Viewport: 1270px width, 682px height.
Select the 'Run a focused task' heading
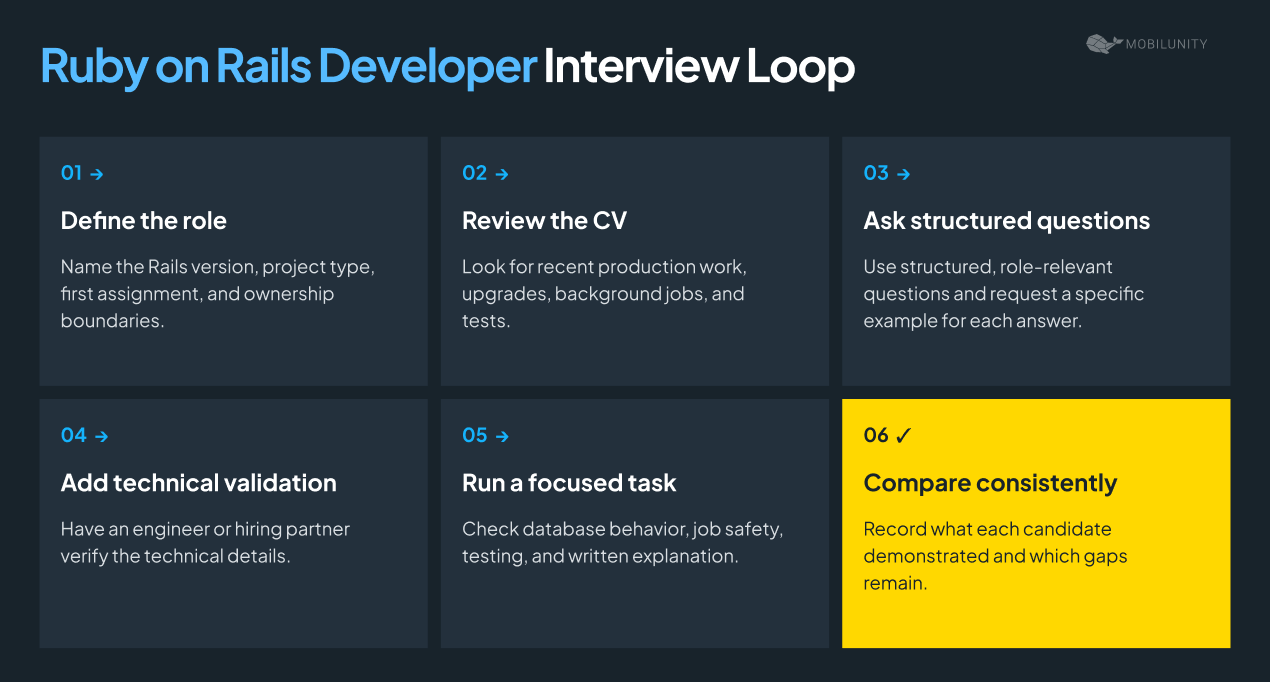tap(569, 483)
